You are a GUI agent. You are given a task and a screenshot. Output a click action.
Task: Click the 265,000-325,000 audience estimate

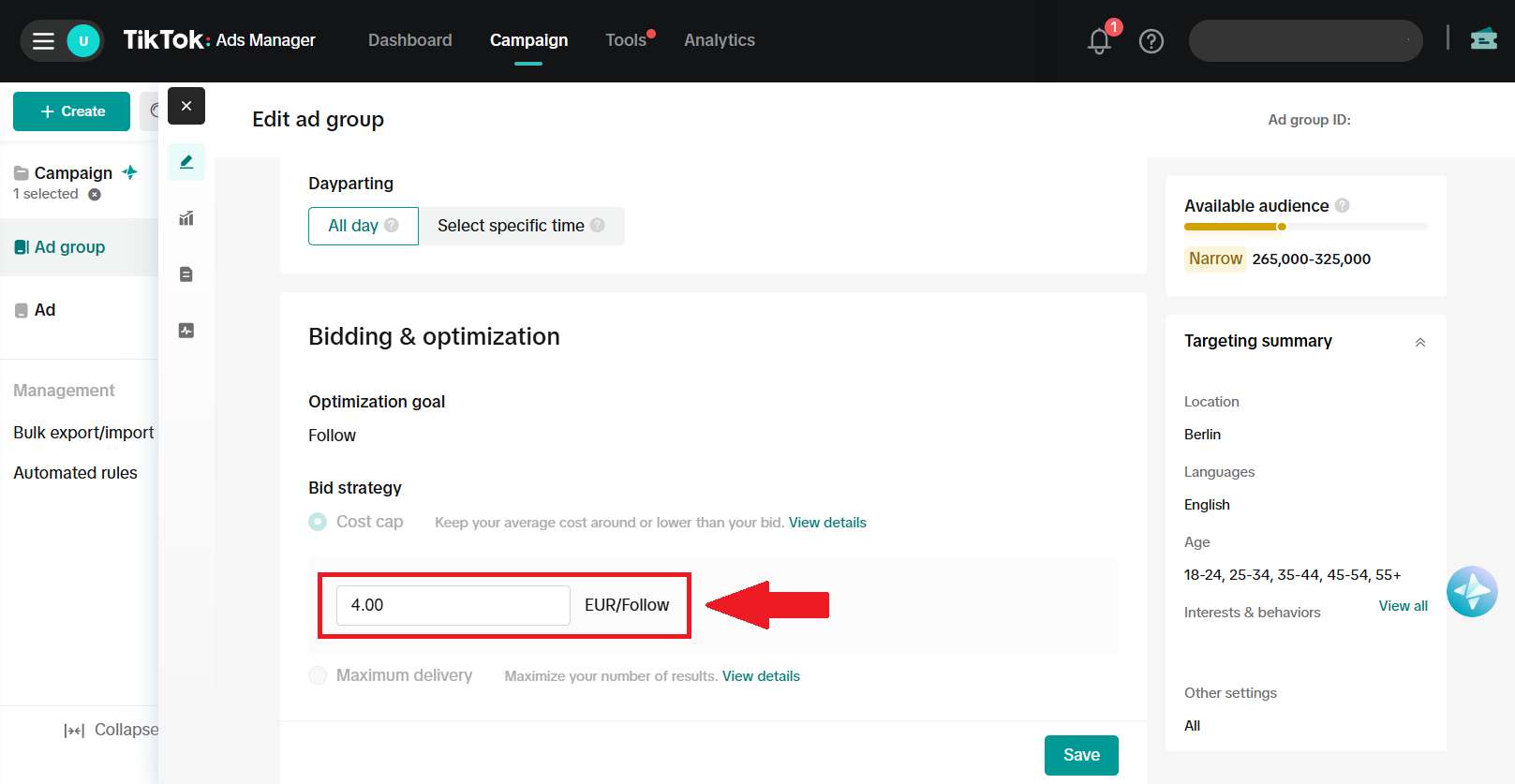click(x=1312, y=259)
